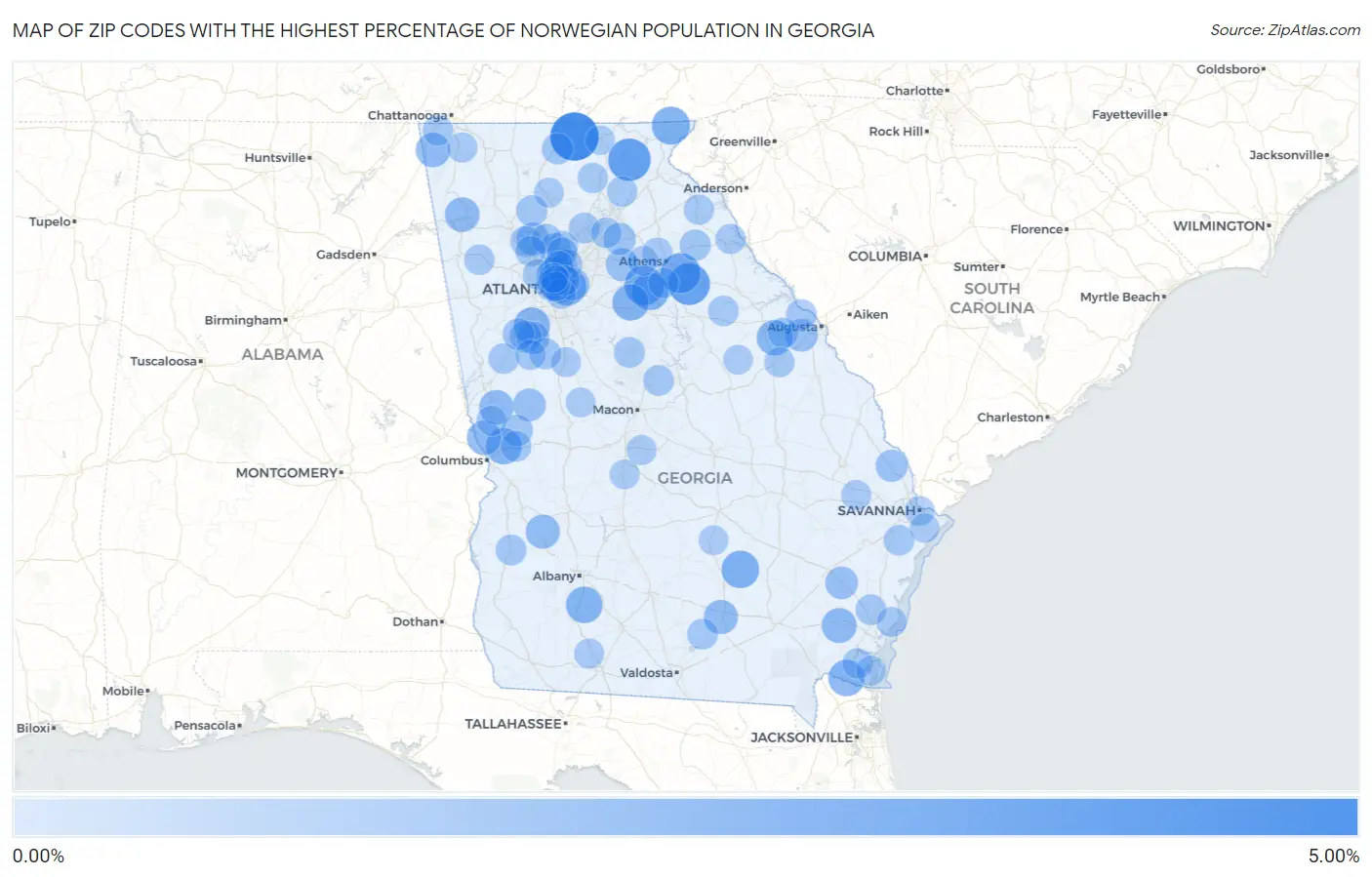Click the SAVANNAH city label

(877, 510)
